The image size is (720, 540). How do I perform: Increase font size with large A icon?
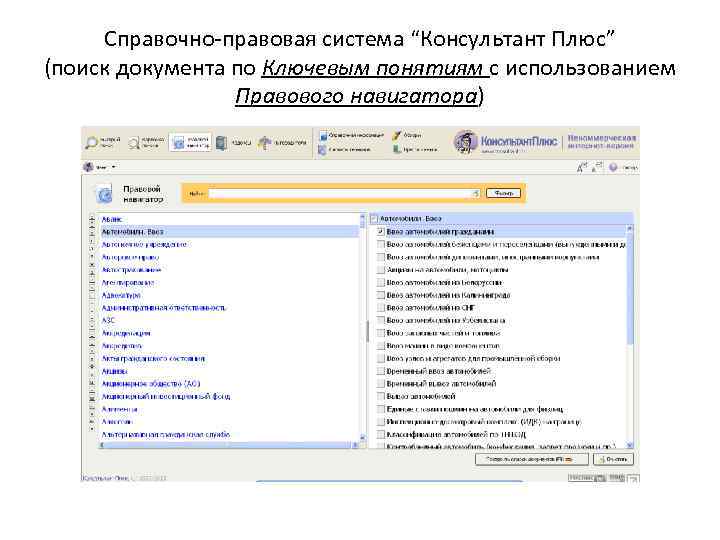click(581, 168)
